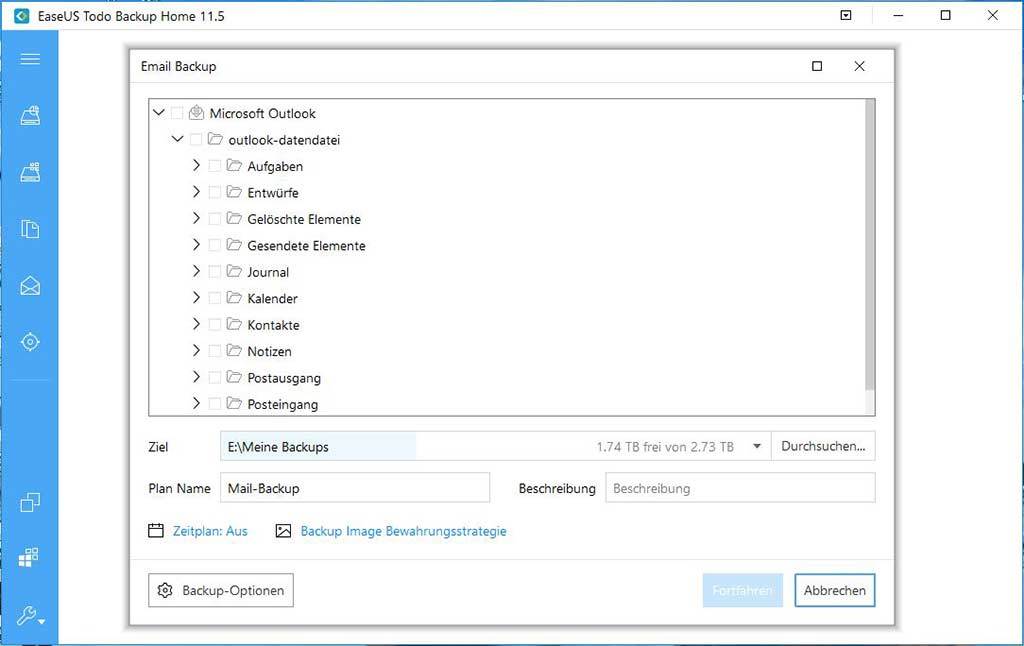Click the Aufgaben folder icon
The height and width of the screenshot is (646, 1024).
234,165
